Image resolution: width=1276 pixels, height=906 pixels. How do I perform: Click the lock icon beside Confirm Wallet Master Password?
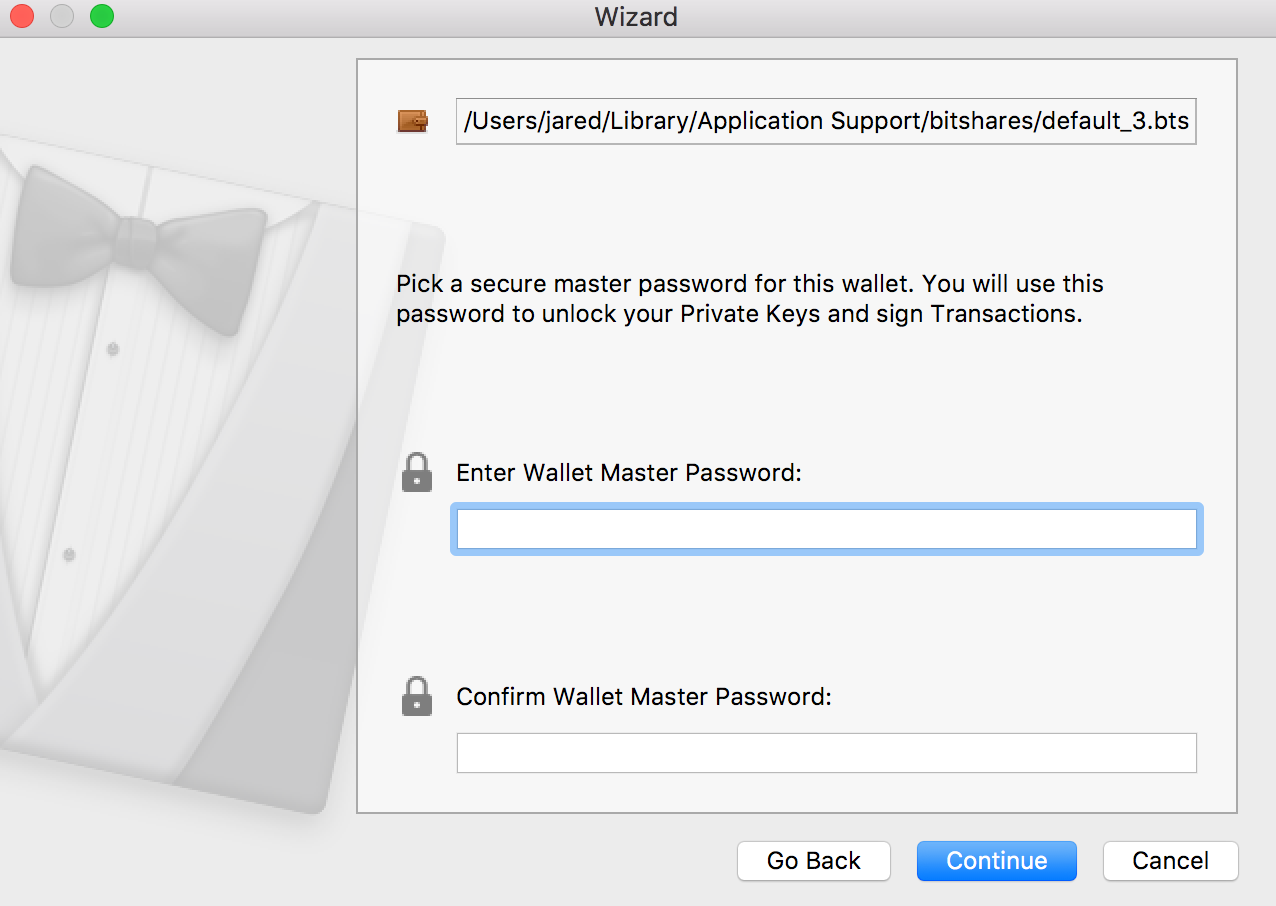pos(417,696)
